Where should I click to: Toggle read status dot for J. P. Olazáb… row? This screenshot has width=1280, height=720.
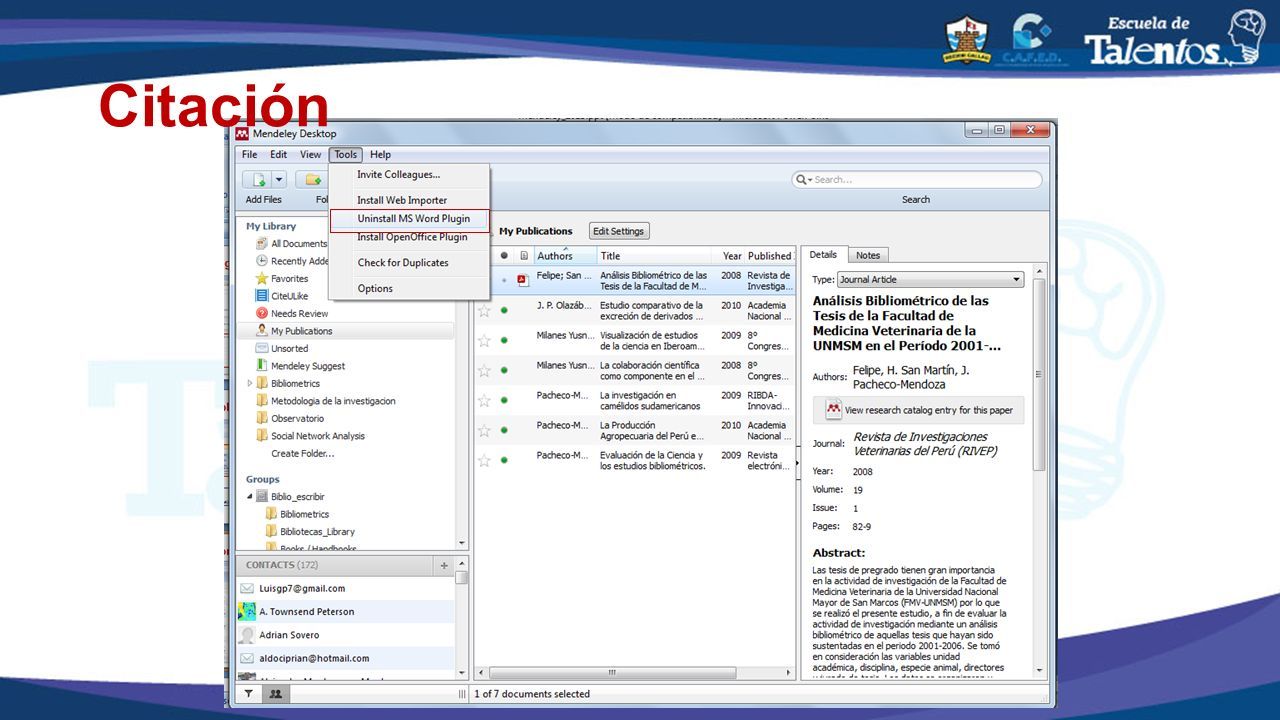[504, 310]
